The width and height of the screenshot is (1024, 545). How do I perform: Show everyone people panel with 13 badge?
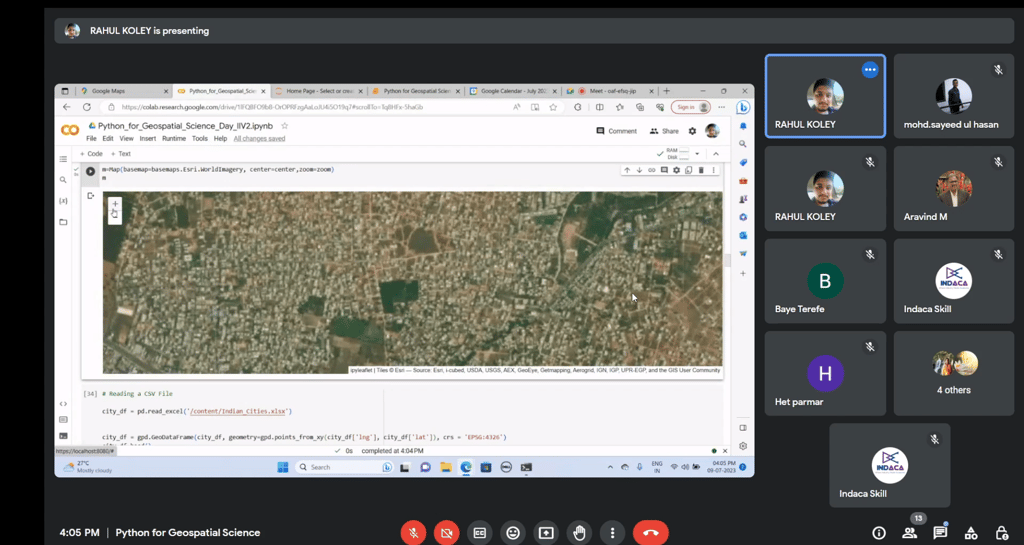click(x=910, y=533)
